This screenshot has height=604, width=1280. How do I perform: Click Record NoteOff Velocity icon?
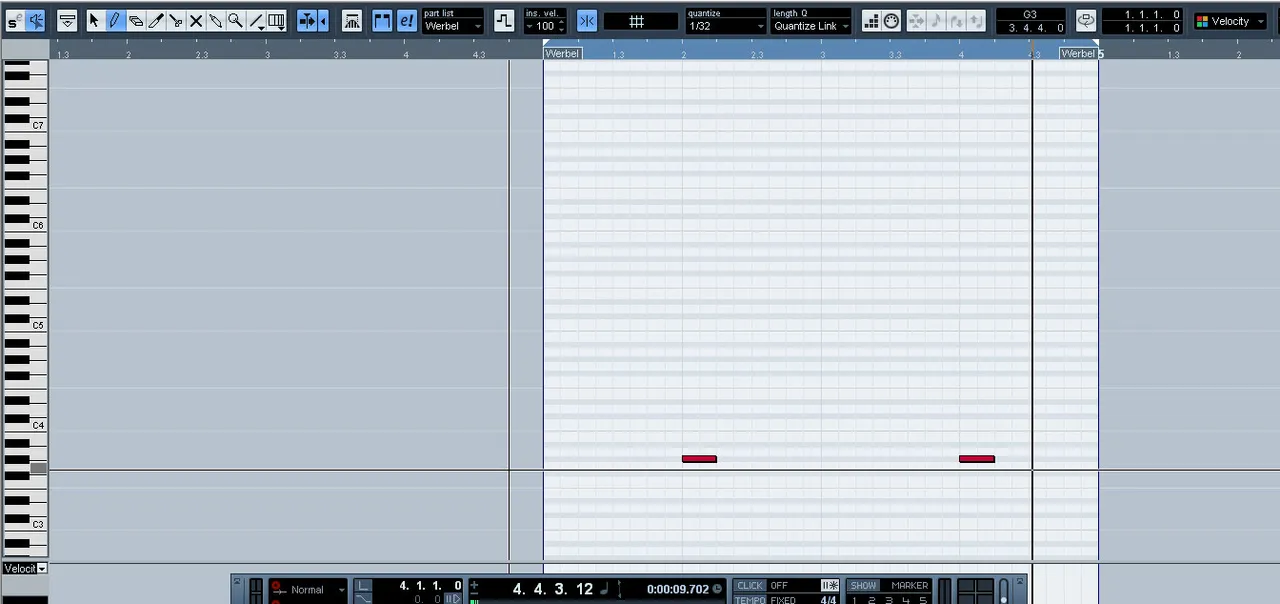(x=976, y=21)
